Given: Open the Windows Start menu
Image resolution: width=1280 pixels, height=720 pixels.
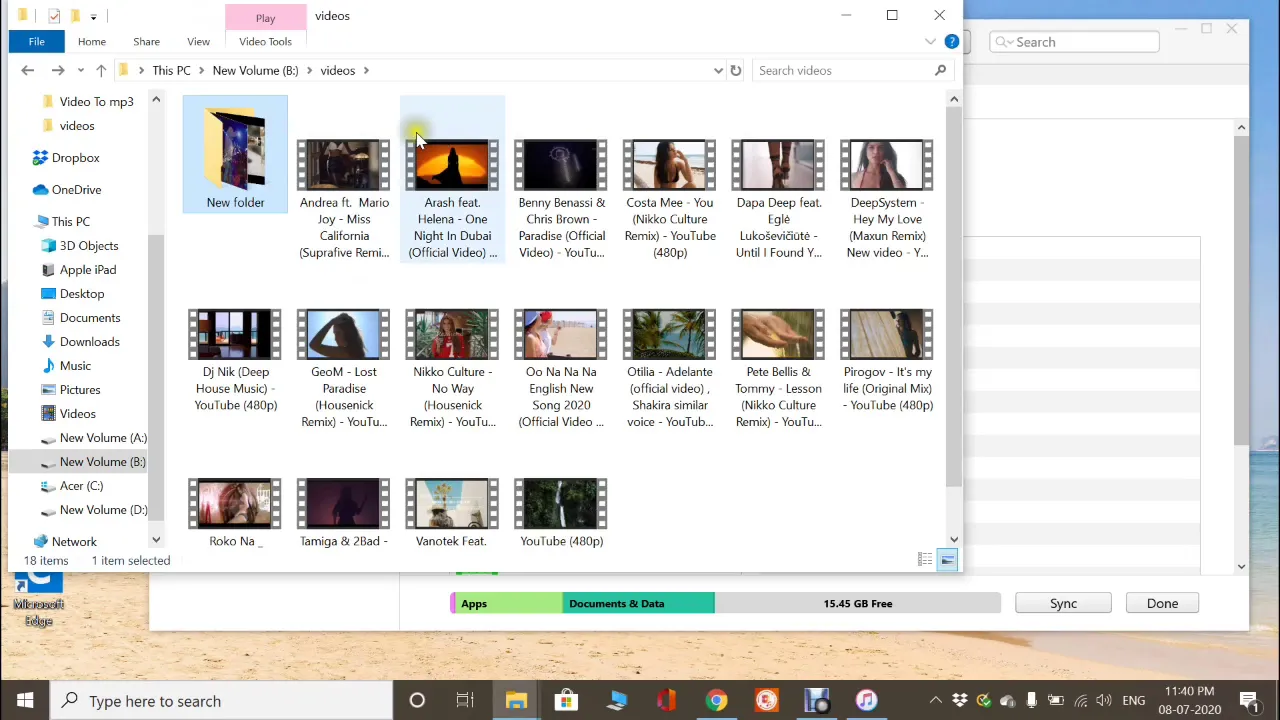Looking at the screenshot, I should 25,700.
